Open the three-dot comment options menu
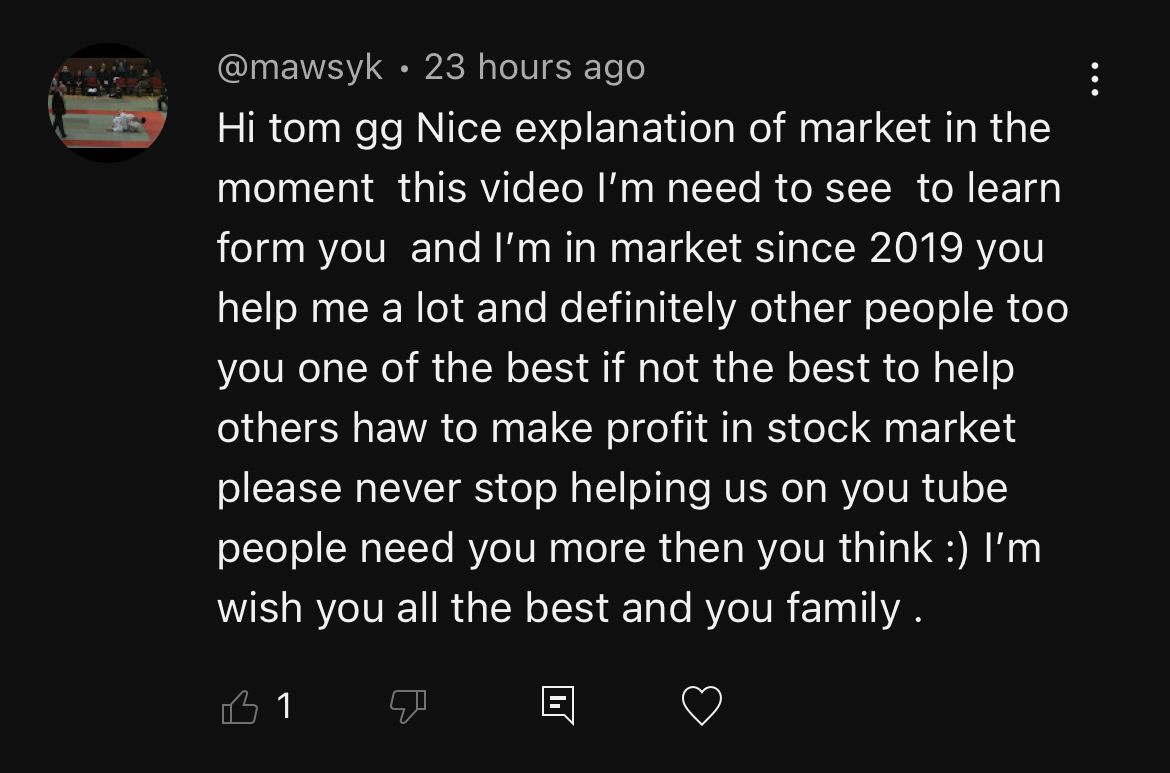The width and height of the screenshot is (1170, 773). click(x=1095, y=80)
